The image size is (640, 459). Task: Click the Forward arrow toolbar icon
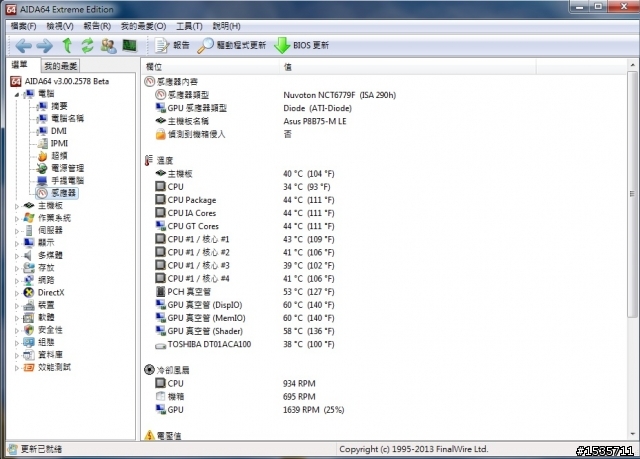[x=44, y=45]
